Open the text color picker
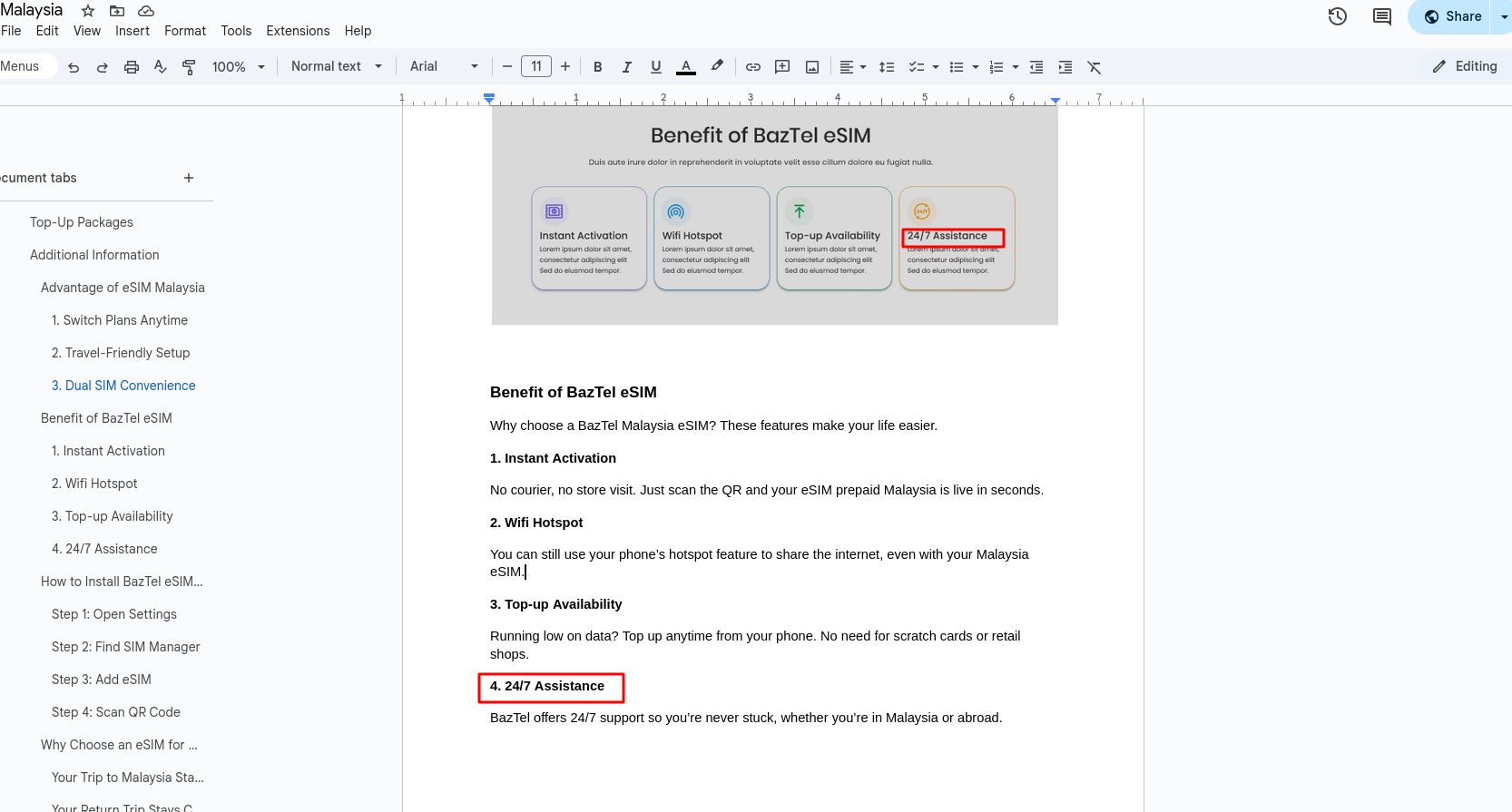The height and width of the screenshot is (812, 1512). tap(686, 67)
